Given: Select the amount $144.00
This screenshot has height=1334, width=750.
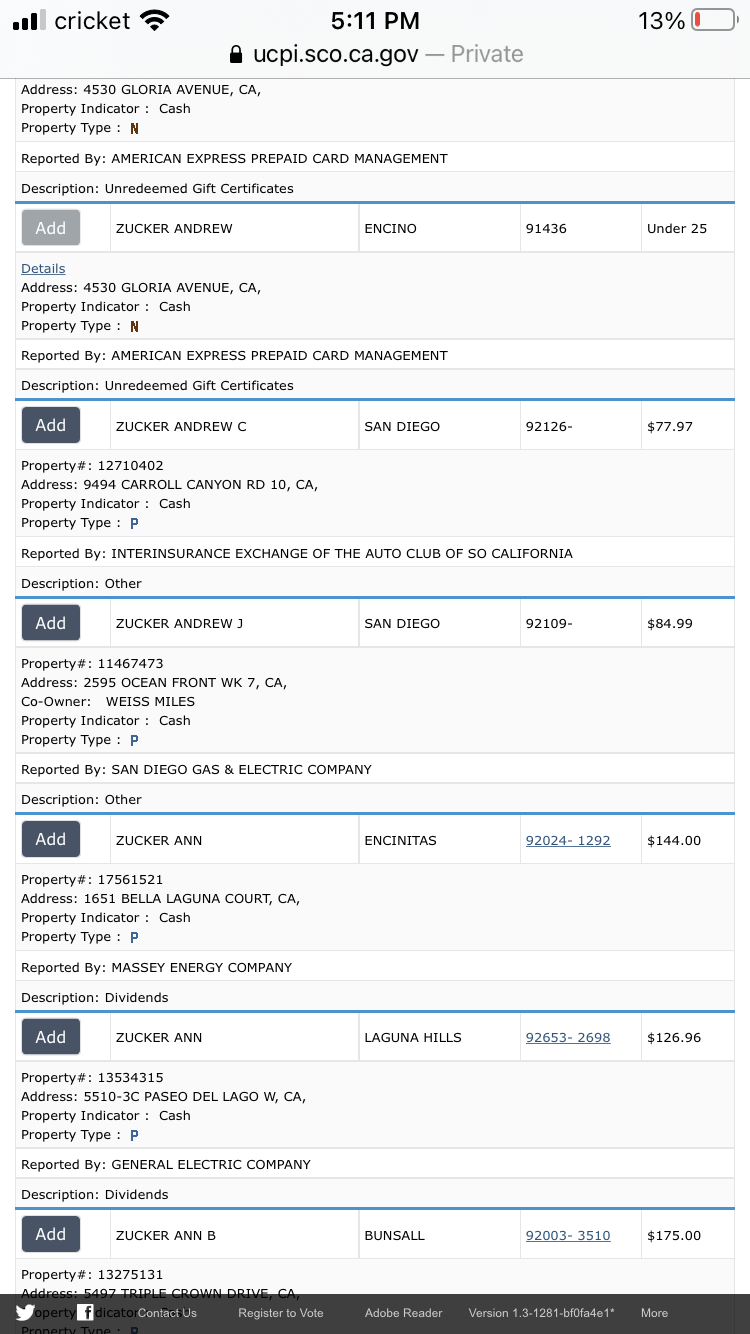Looking at the screenshot, I should [x=674, y=840].
